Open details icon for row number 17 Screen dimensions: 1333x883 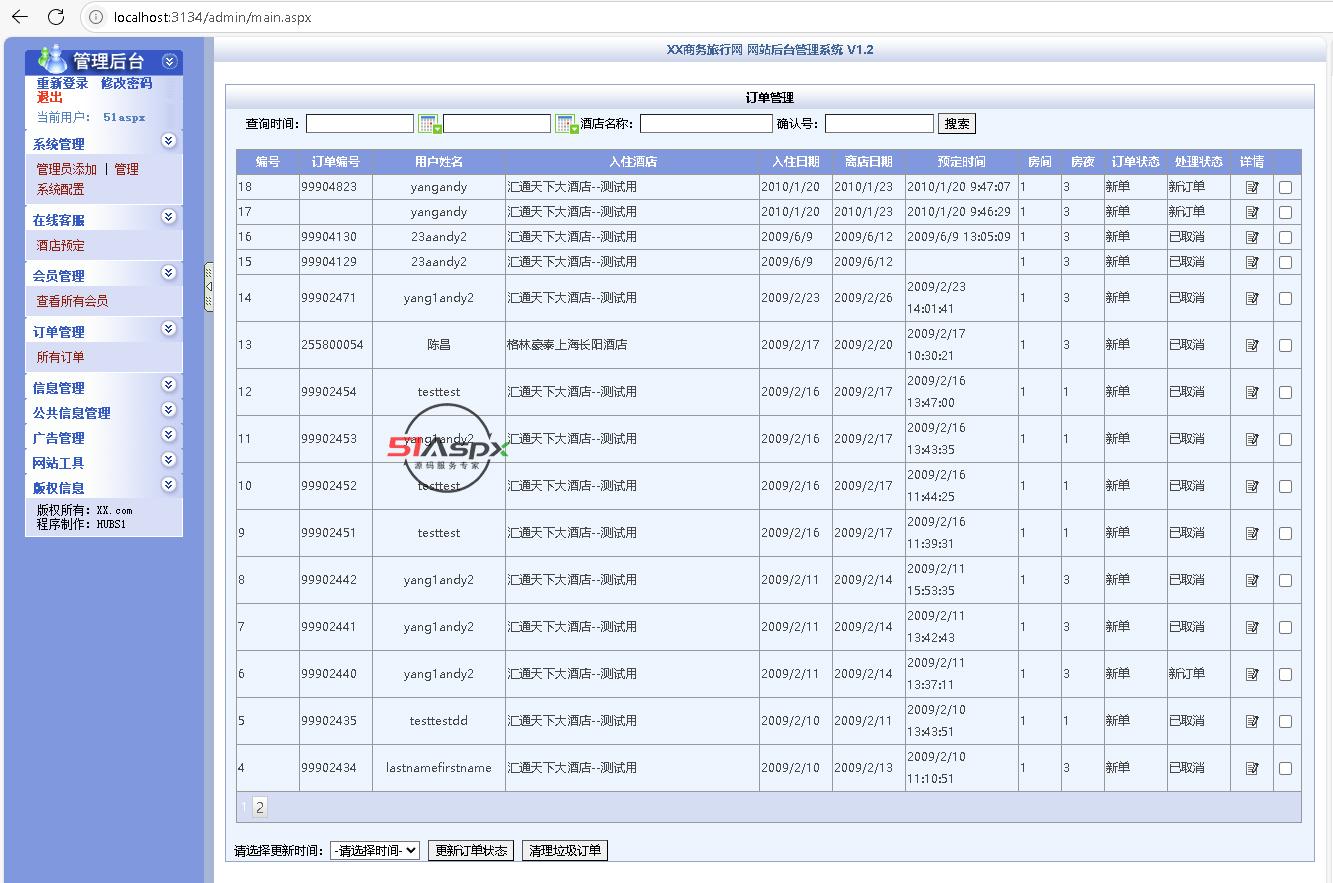[1252, 212]
